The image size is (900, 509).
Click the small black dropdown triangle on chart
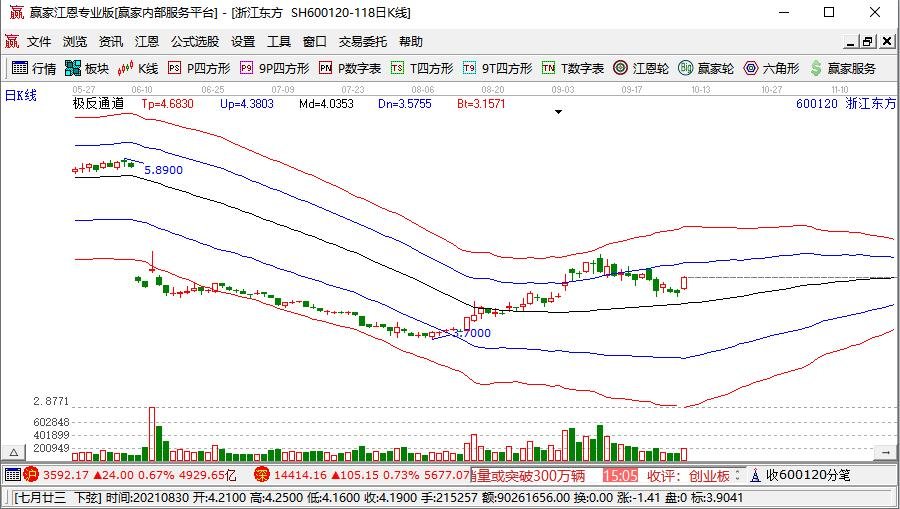[x=558, y=112]
